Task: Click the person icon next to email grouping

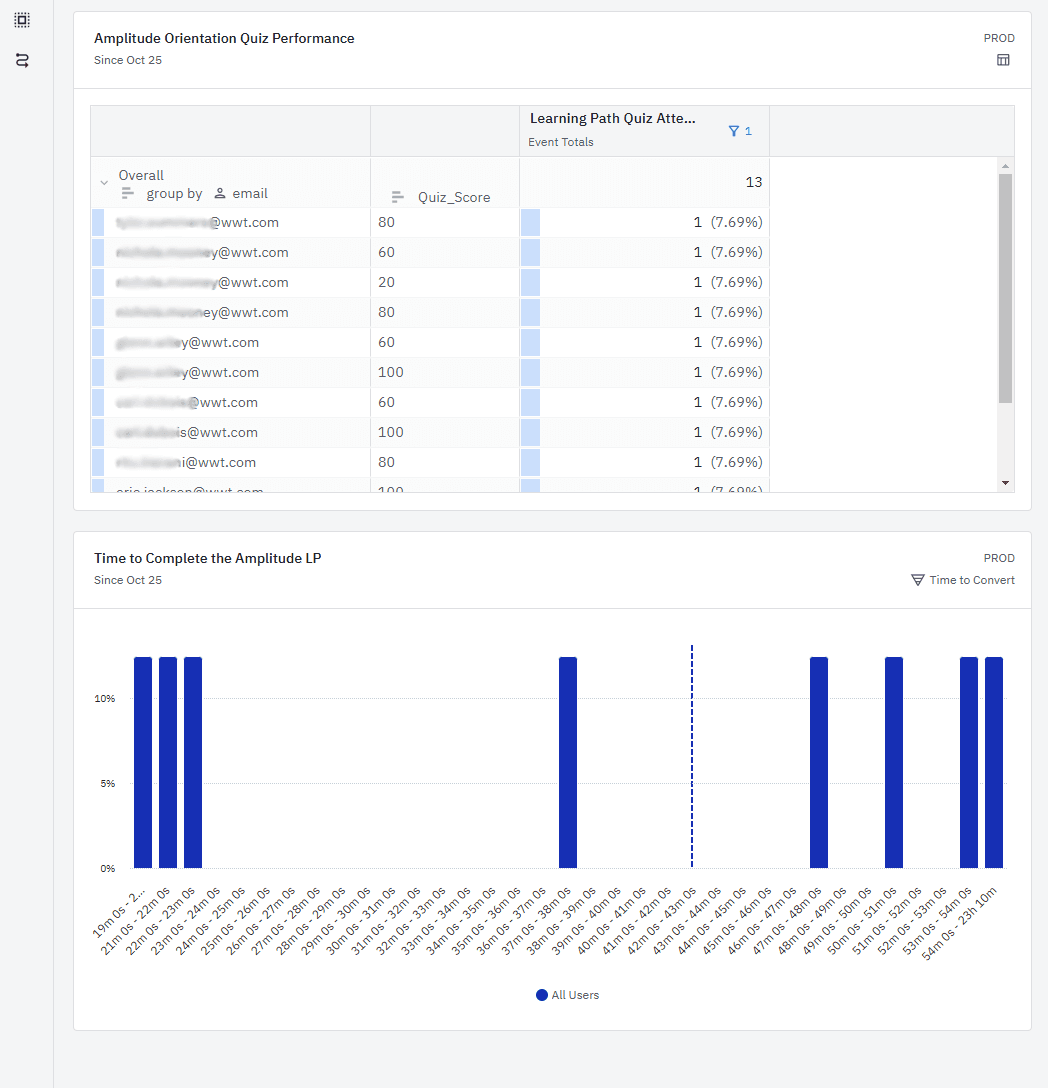Action: coord(219,193)
